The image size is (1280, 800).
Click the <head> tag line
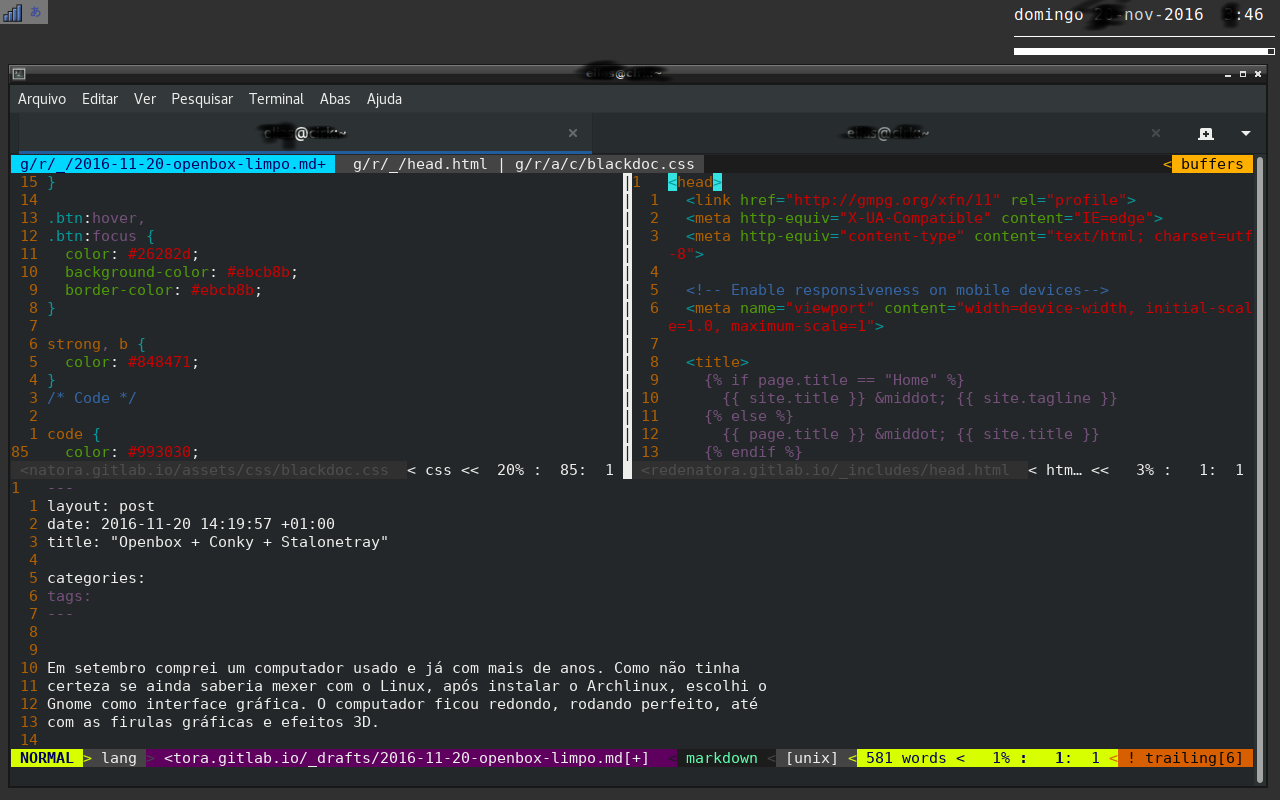click(695, 182)
